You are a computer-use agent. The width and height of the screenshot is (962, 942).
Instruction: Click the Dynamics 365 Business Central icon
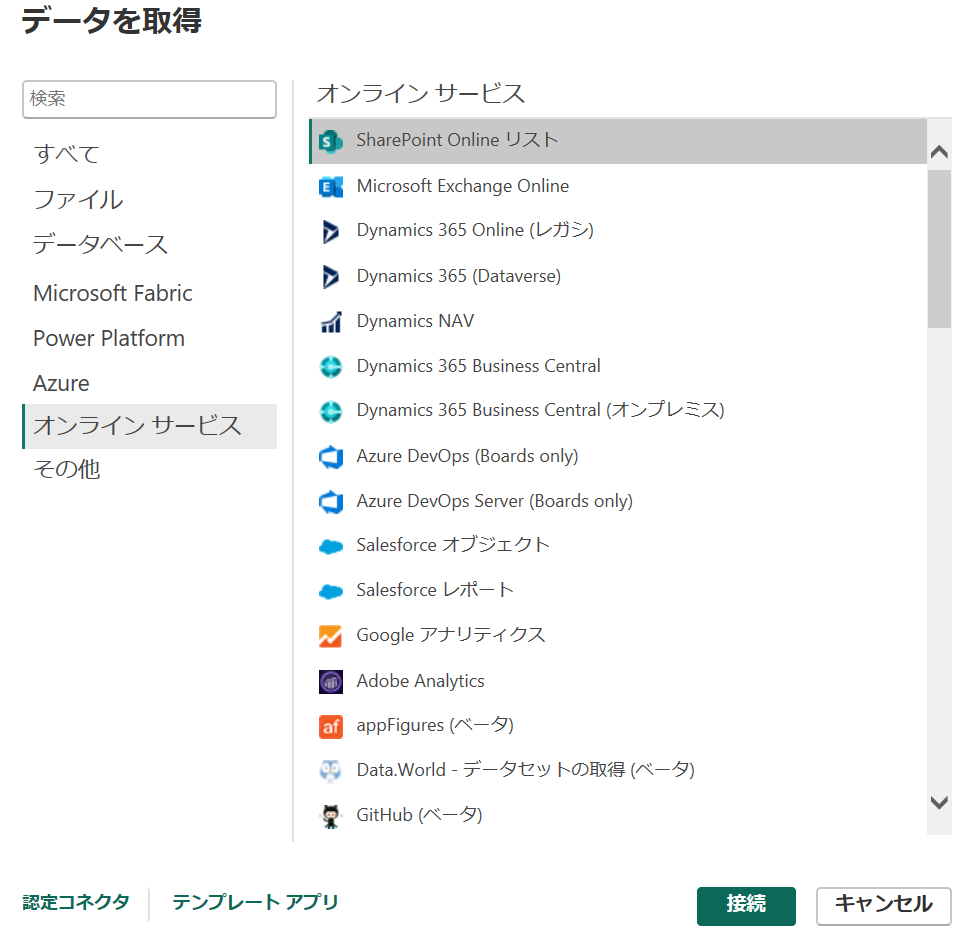pyautogui.click(x=331, y=366)
